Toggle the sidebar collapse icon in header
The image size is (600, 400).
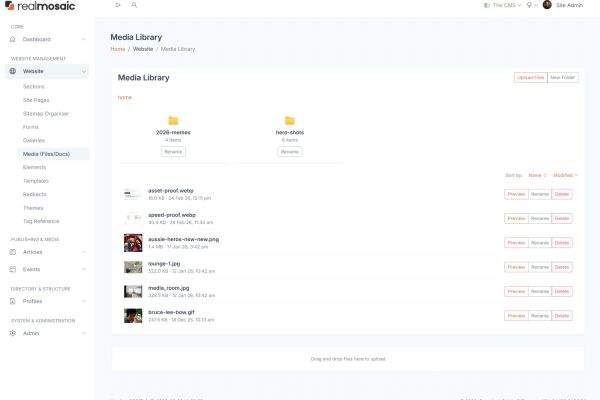pos(117,5)
